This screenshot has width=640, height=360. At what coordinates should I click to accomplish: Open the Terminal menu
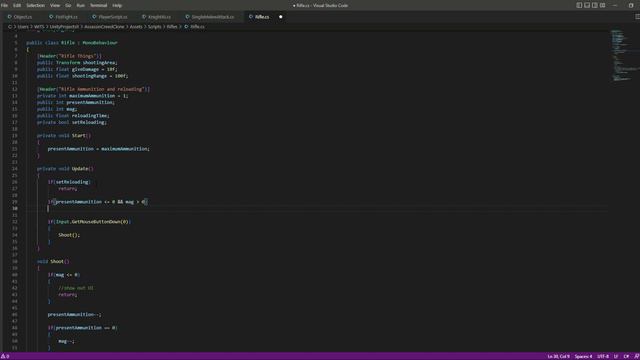(x=98, y=5)
